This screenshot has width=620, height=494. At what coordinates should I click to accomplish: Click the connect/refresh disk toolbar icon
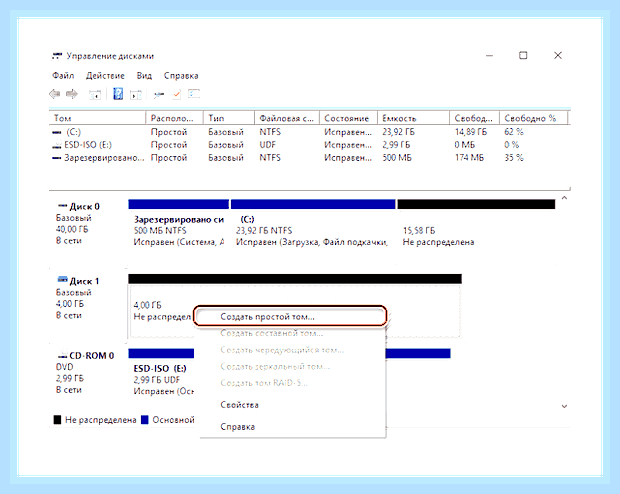click(159, 95)
